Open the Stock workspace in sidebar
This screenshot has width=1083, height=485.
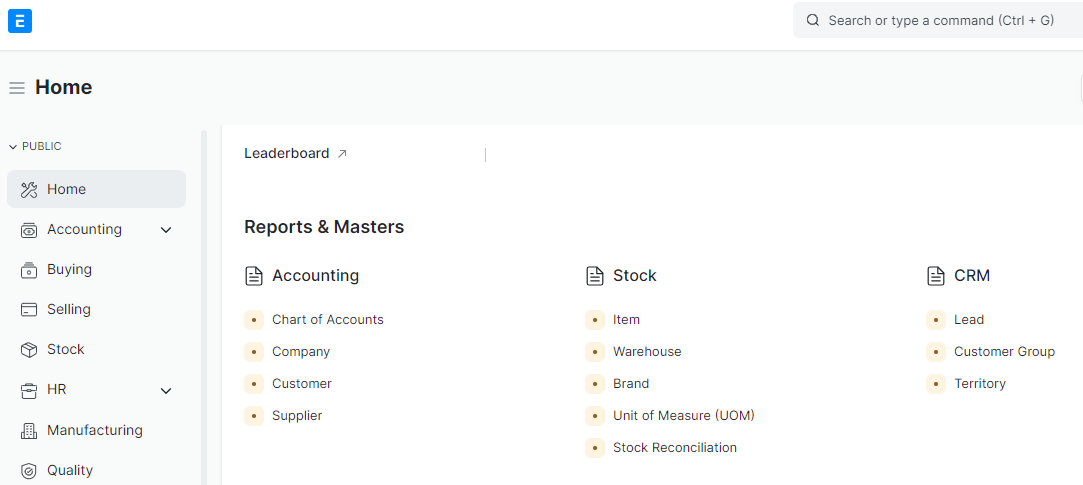point(96,350)
